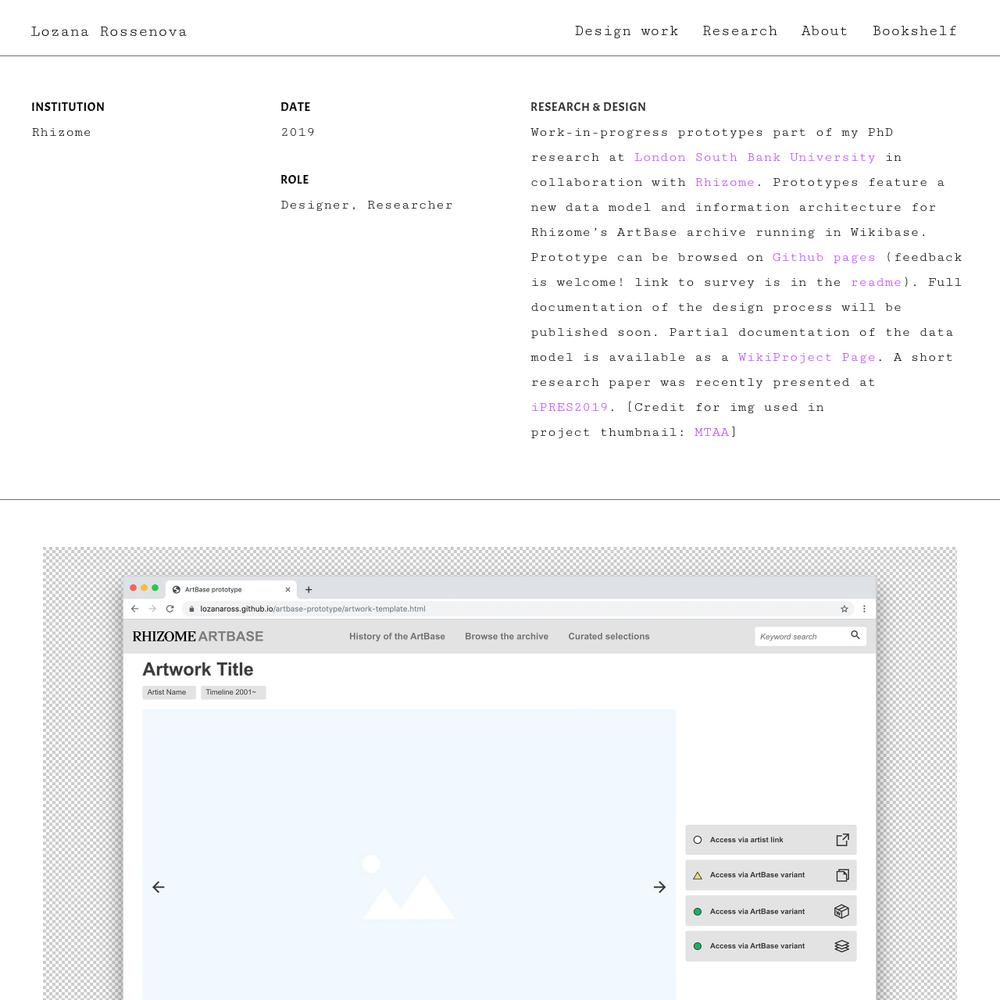Click the browser back arrow
Viewport: 1000px width, 1000px height.
(x=135, y=608)
